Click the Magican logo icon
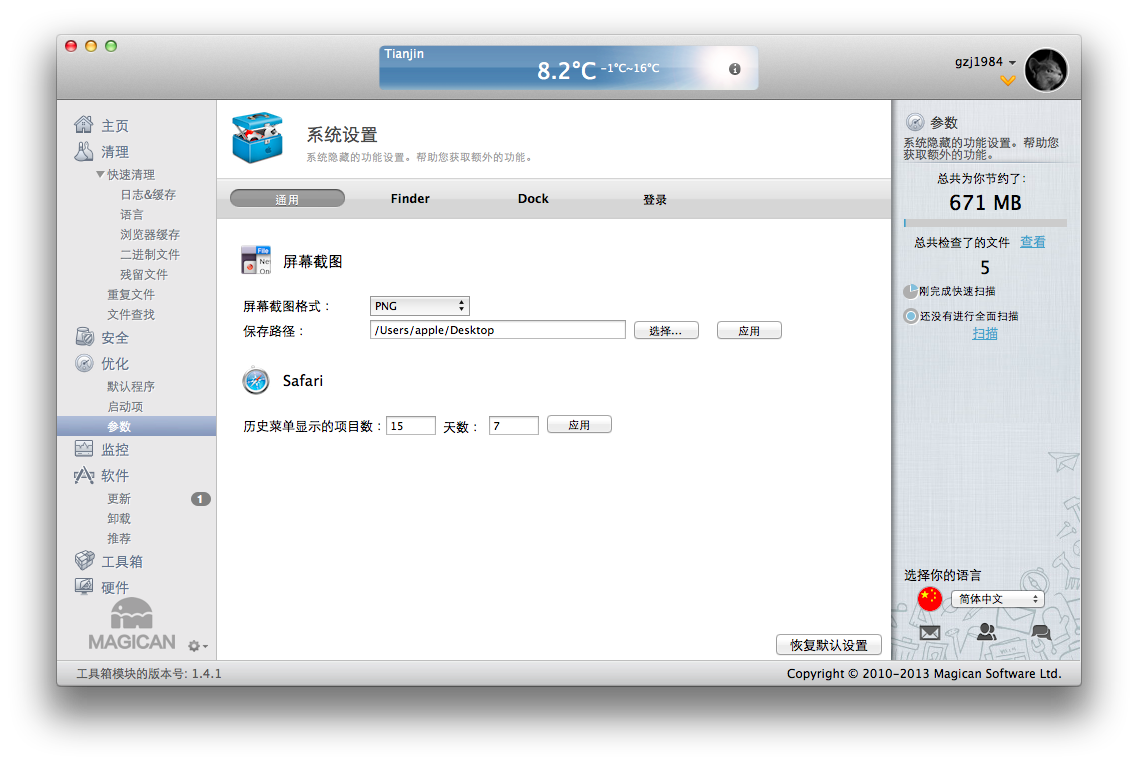 pyautogui.click(x=131, y=624)
